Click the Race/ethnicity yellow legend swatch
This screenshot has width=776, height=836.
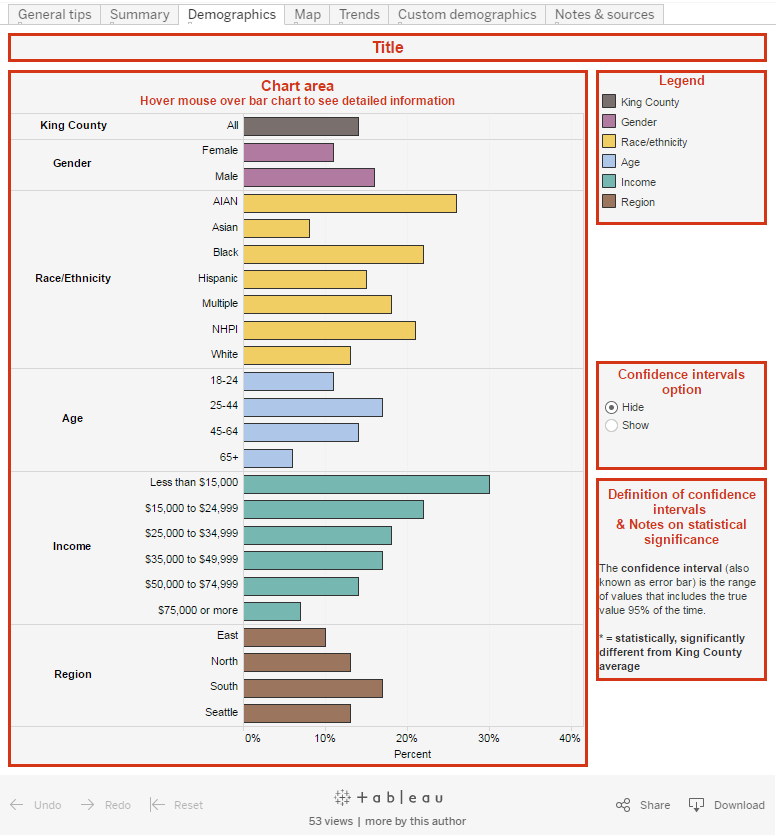pos(609,142)
